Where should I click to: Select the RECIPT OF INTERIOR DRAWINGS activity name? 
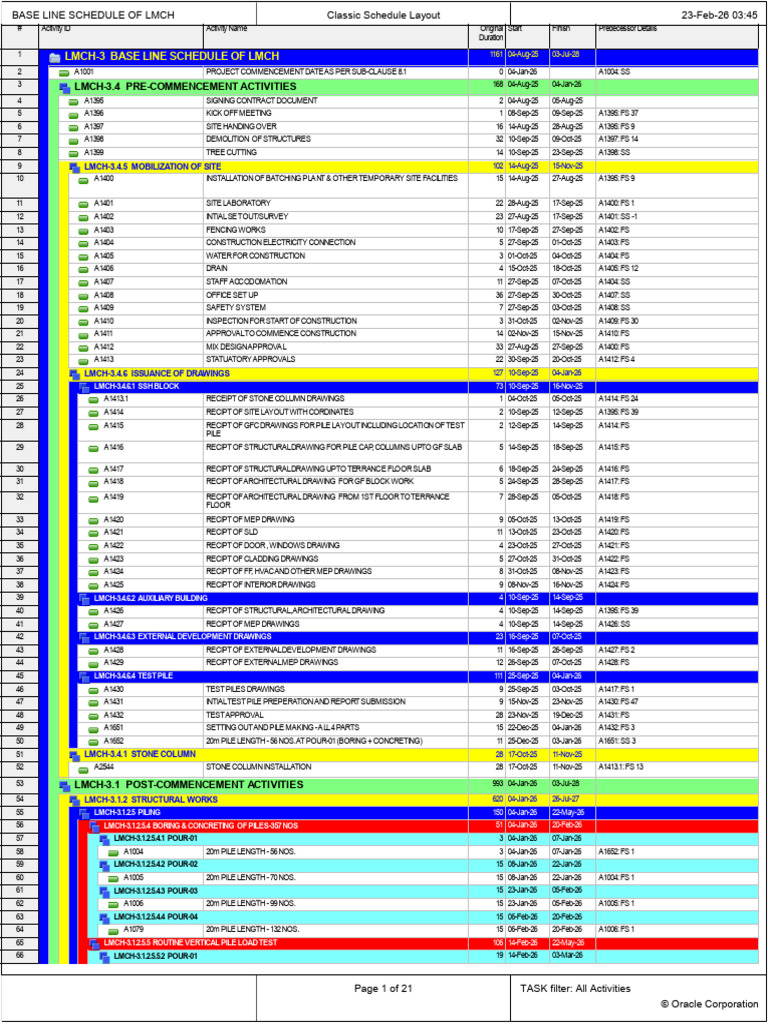tap(261, 585)
